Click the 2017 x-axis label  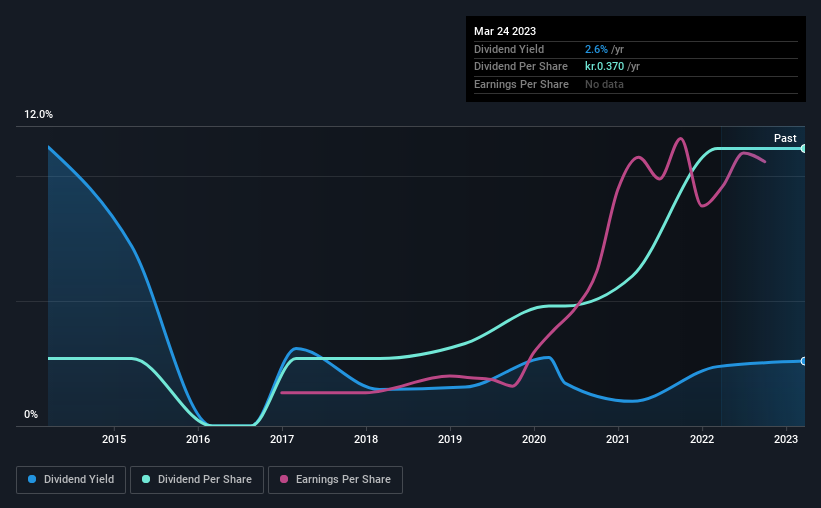282,439
